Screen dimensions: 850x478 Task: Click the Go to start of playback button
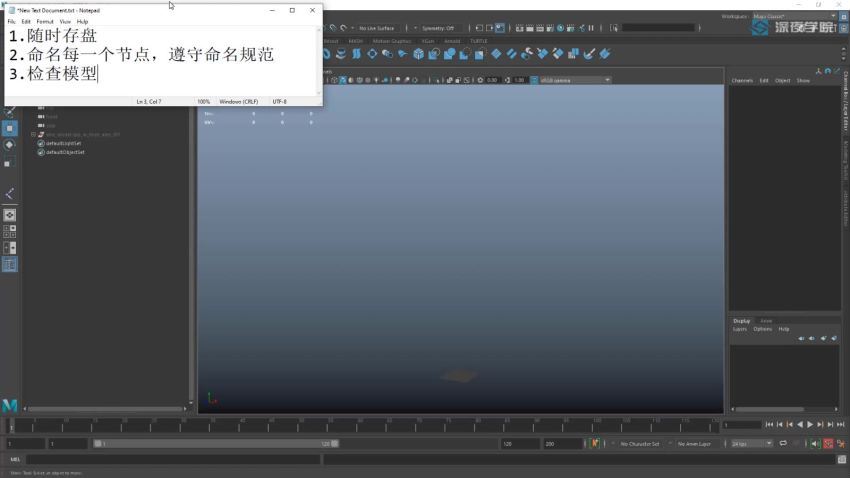(769, 425)
